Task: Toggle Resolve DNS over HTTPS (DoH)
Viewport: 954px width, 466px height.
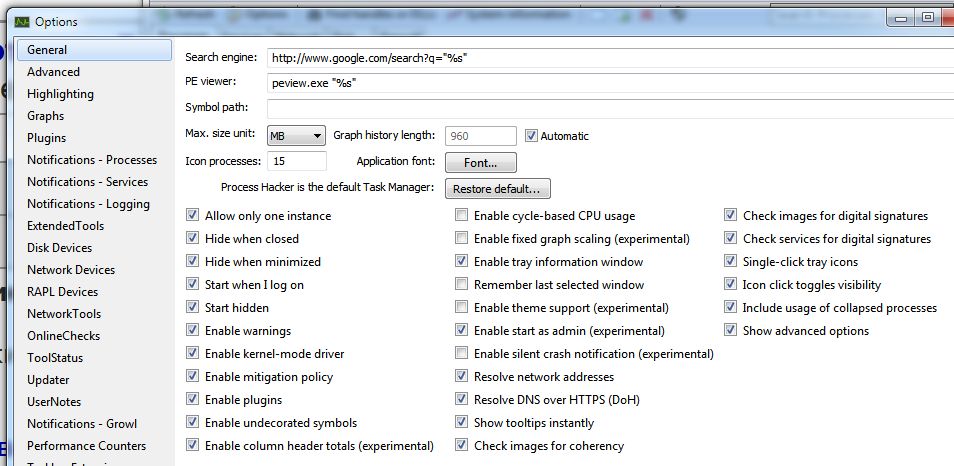Action: pyautogui.click(x=461, y=400)
